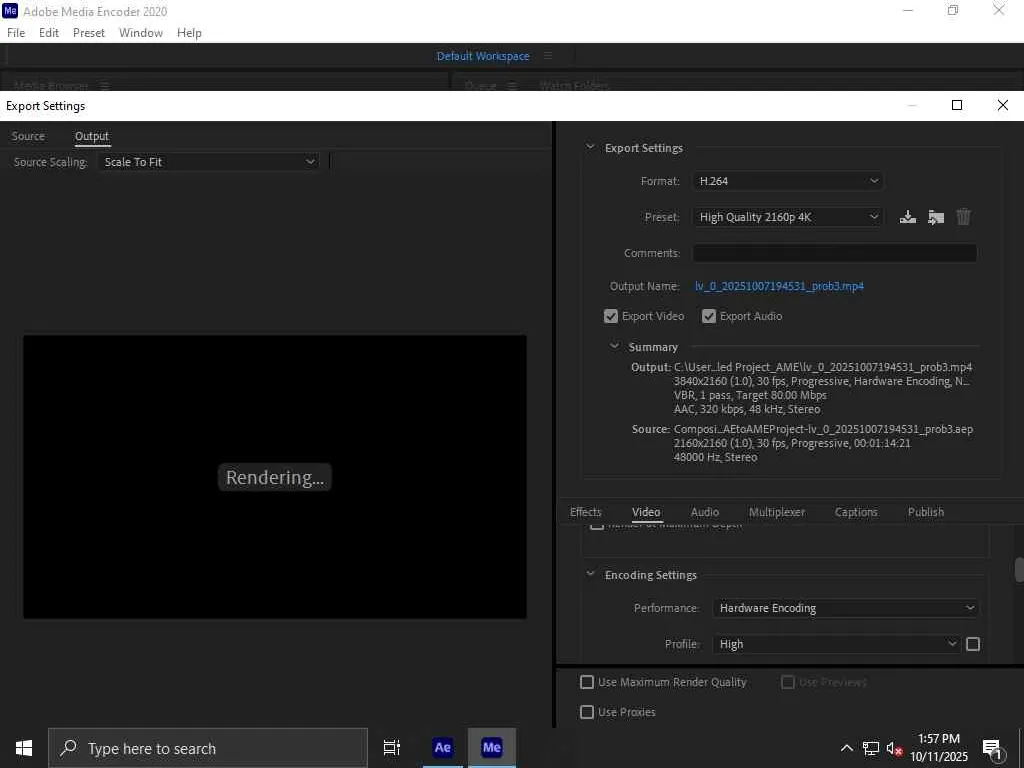The width and height of the screenshot is (1024, 768).
Task: Open the Format dropdown showing H.264
Action: pyautogui.click(x=788, y=181)
